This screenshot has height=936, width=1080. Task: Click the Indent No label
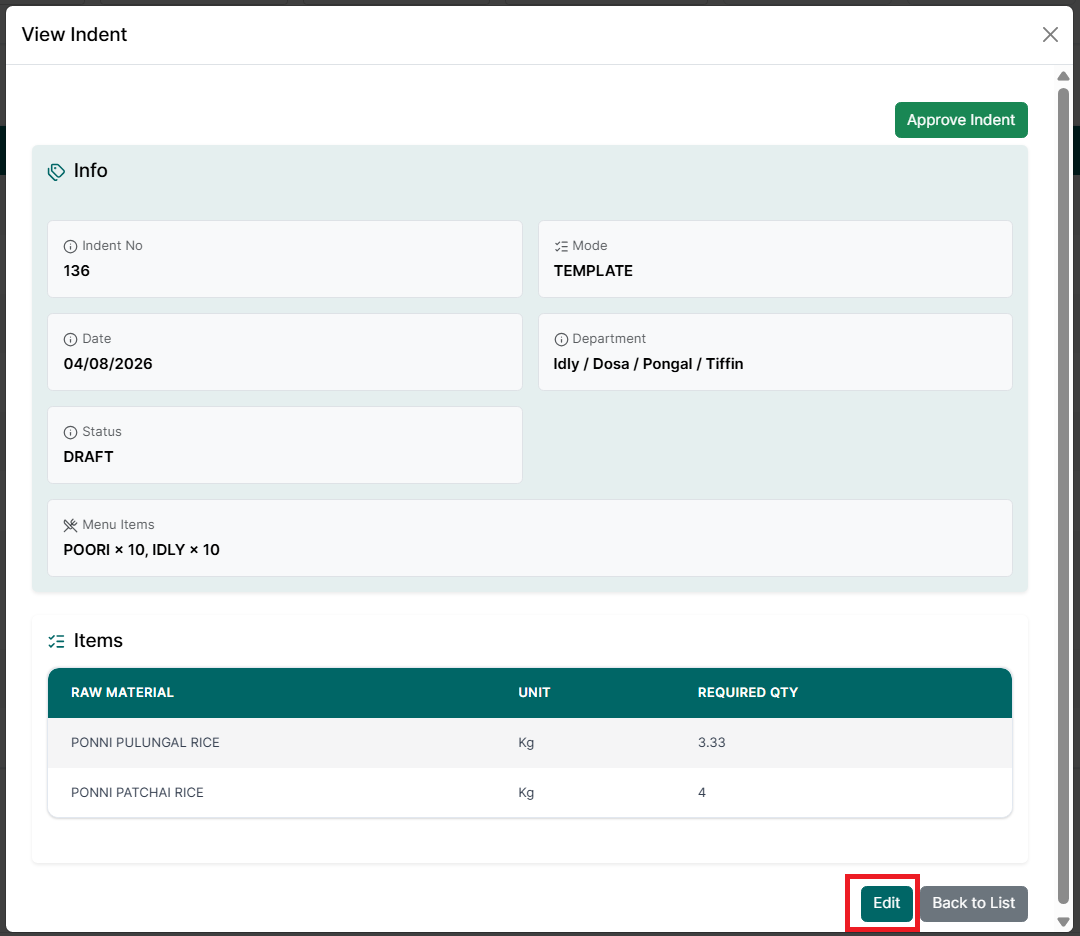[112, 246]
